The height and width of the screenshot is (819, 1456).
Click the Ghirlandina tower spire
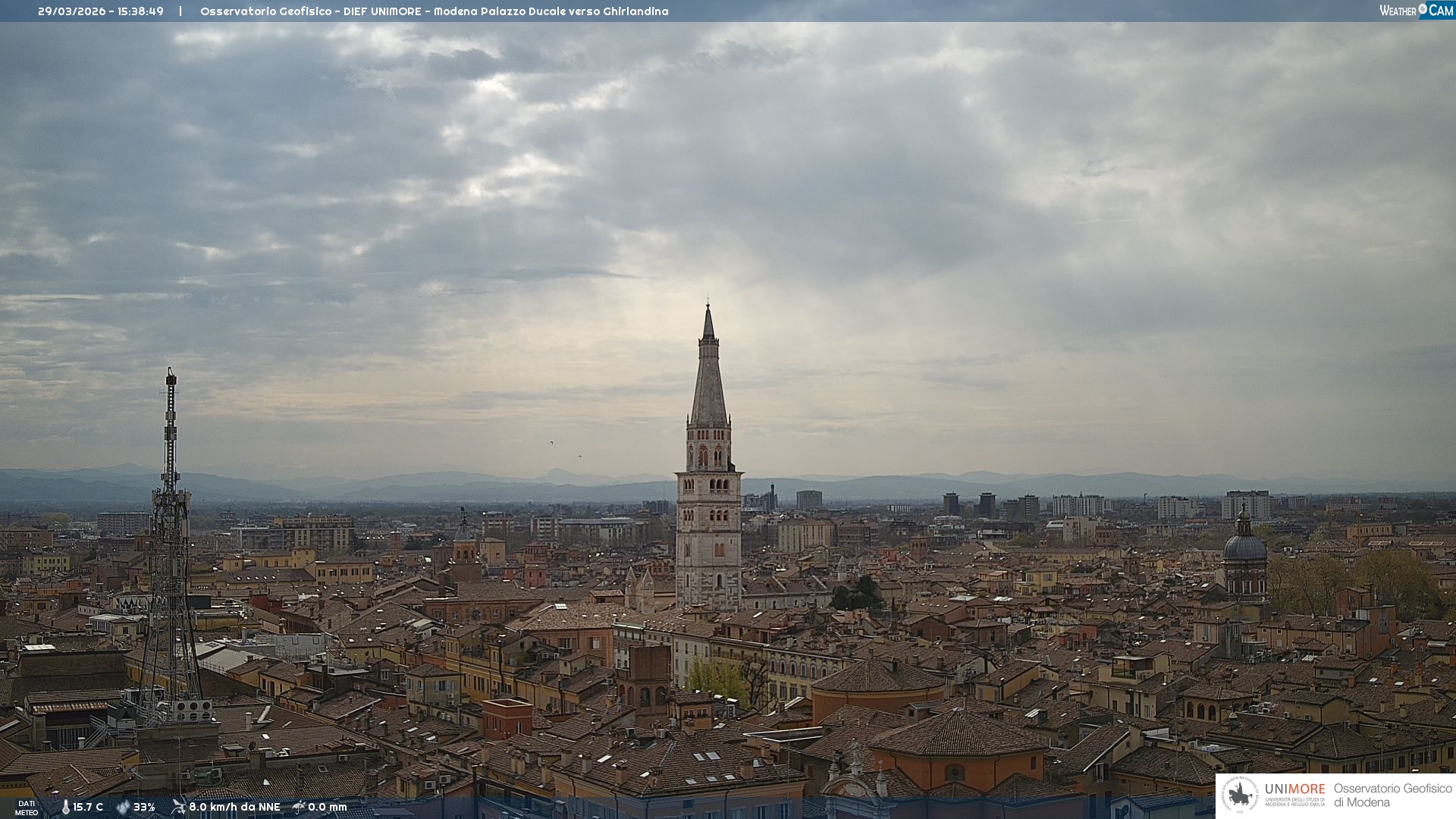708,379
